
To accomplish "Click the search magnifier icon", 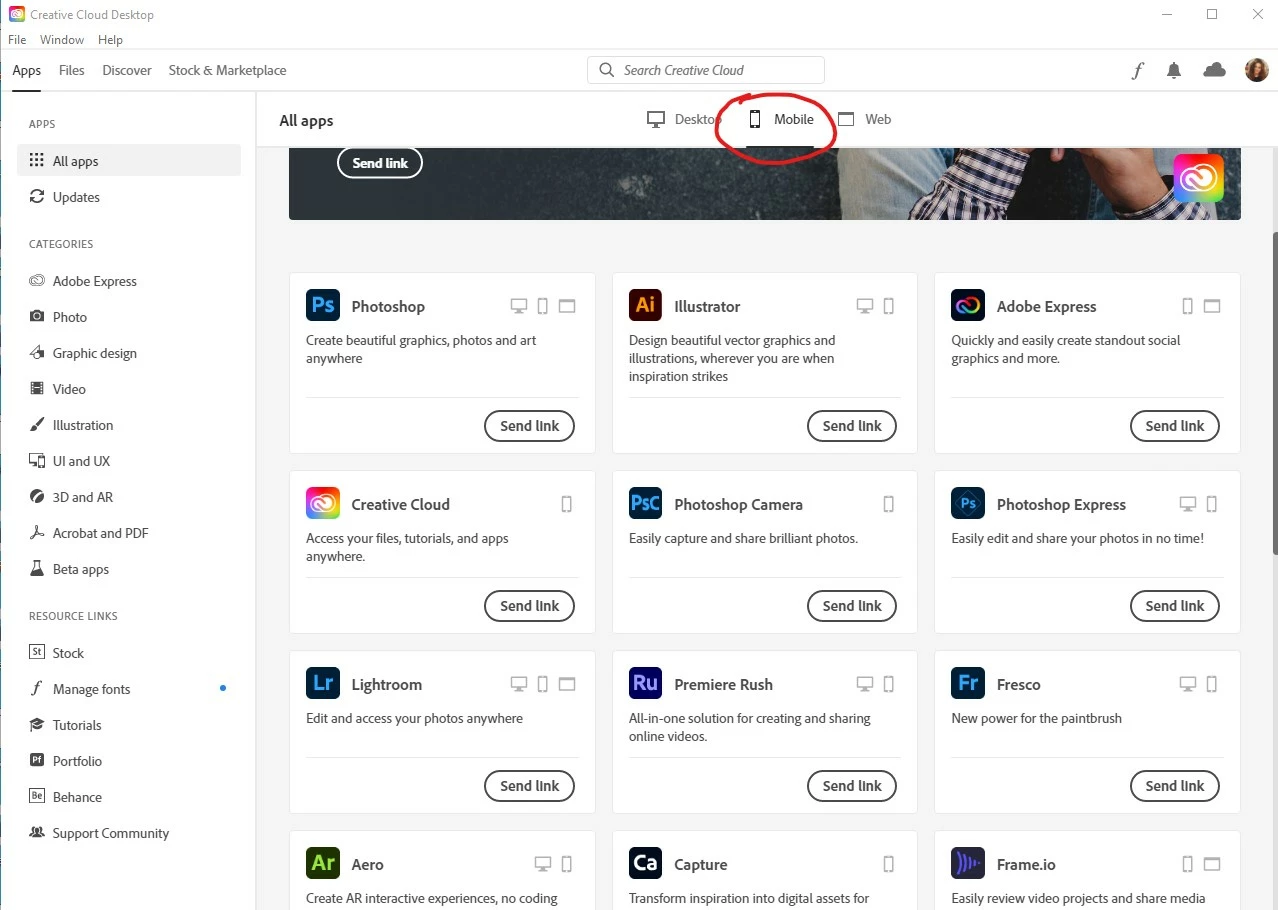I will pos(606,70).
